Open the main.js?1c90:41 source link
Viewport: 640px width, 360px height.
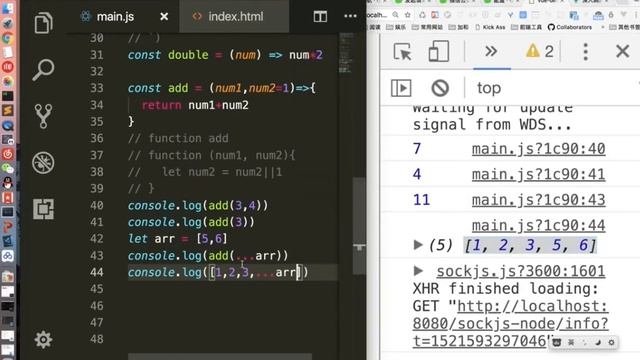click(x=538, y=175)
